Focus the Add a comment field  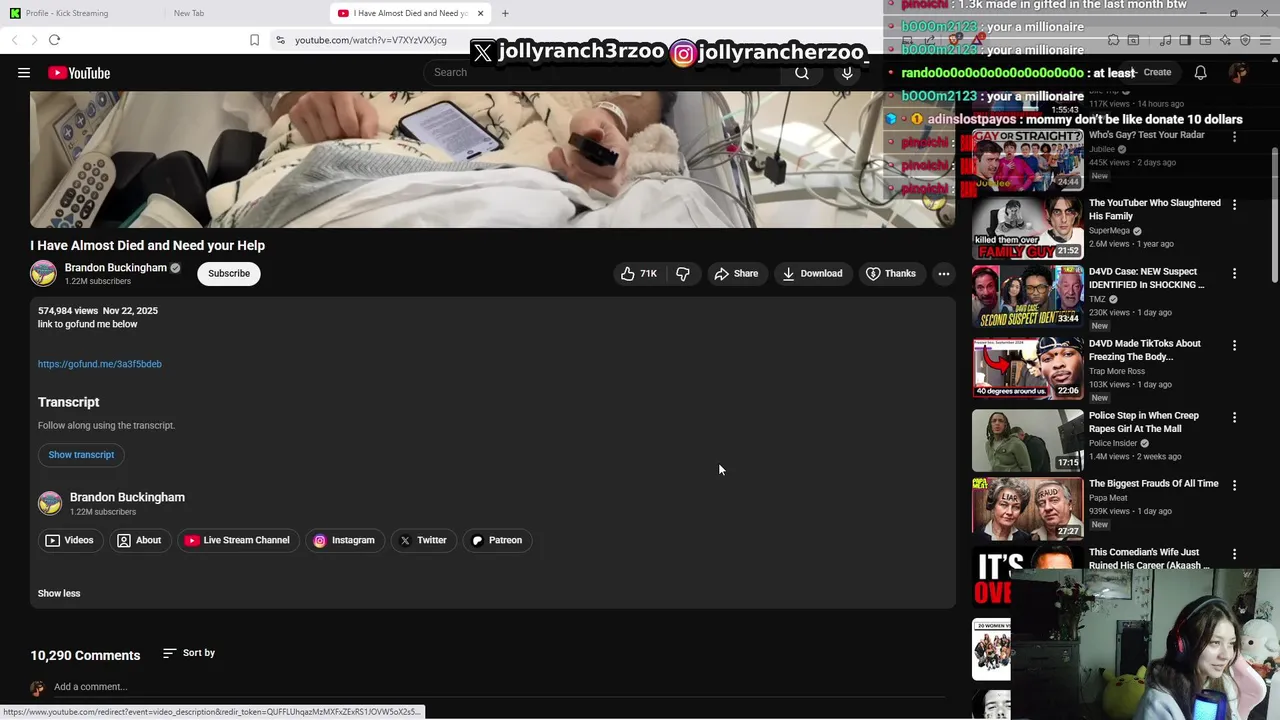498,687
